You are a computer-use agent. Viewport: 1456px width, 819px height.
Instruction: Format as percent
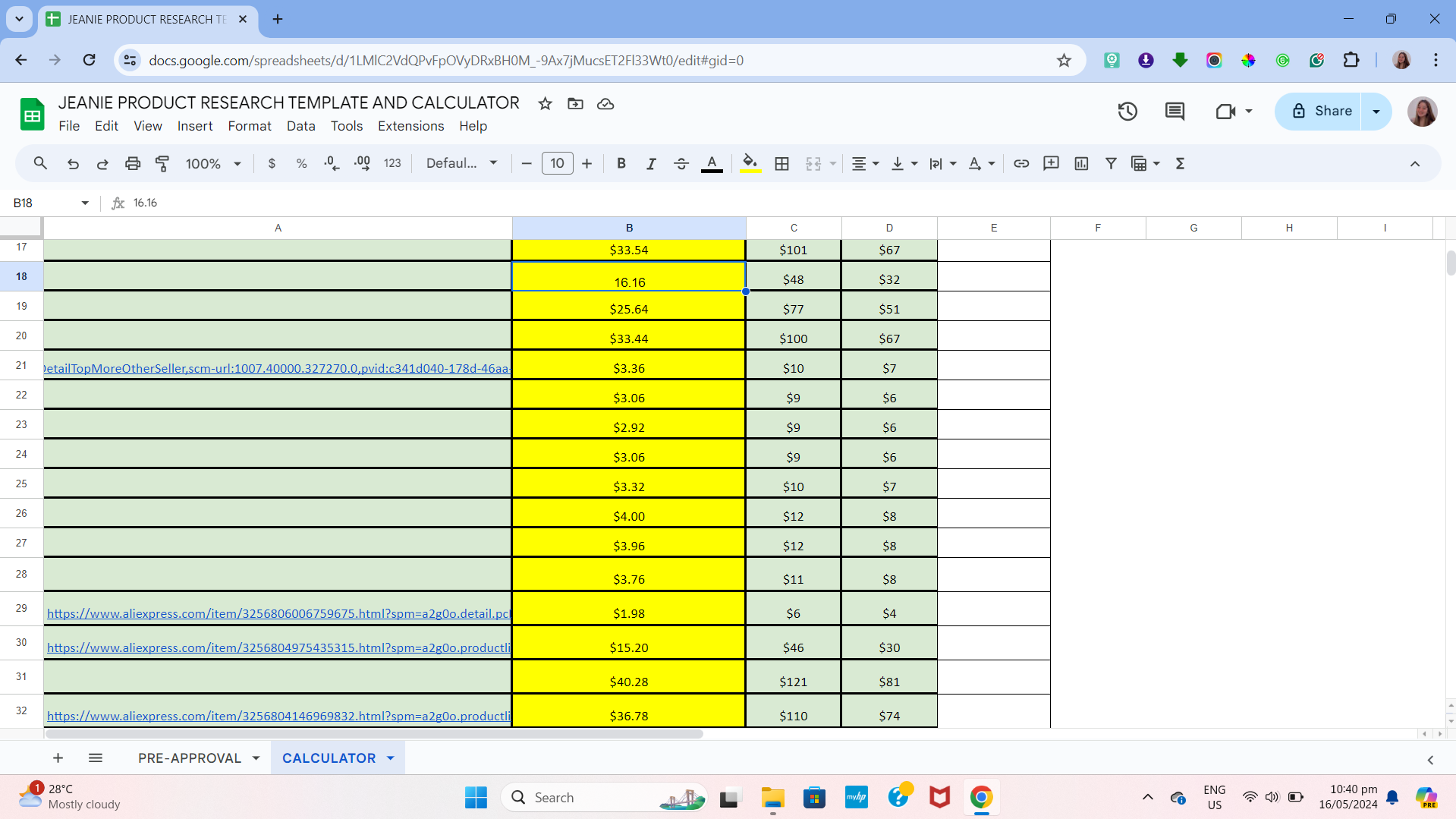(301, 163)
